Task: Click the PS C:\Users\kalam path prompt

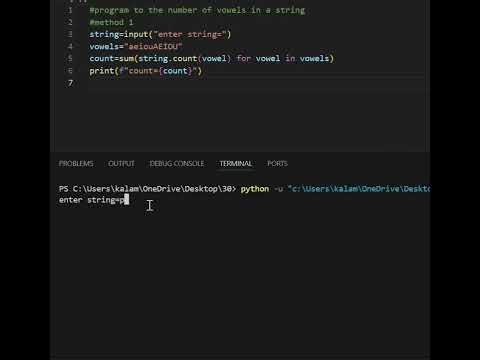Action: coord(147,189)
